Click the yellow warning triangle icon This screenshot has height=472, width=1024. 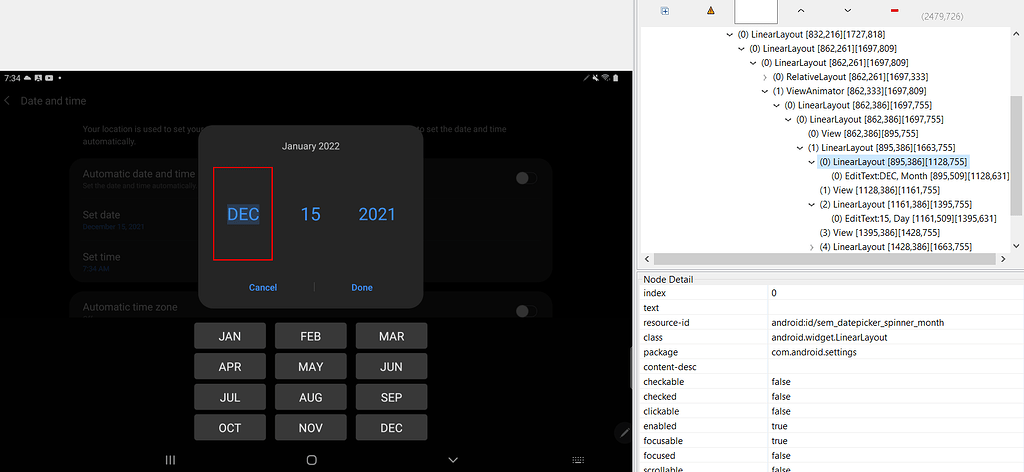coord(711,11)
